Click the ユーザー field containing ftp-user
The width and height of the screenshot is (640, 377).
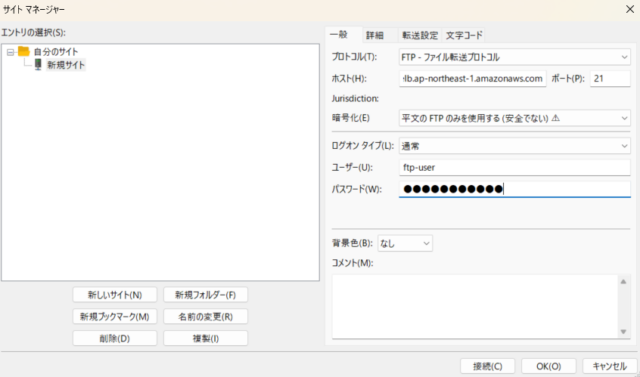(x=515, y=168)
